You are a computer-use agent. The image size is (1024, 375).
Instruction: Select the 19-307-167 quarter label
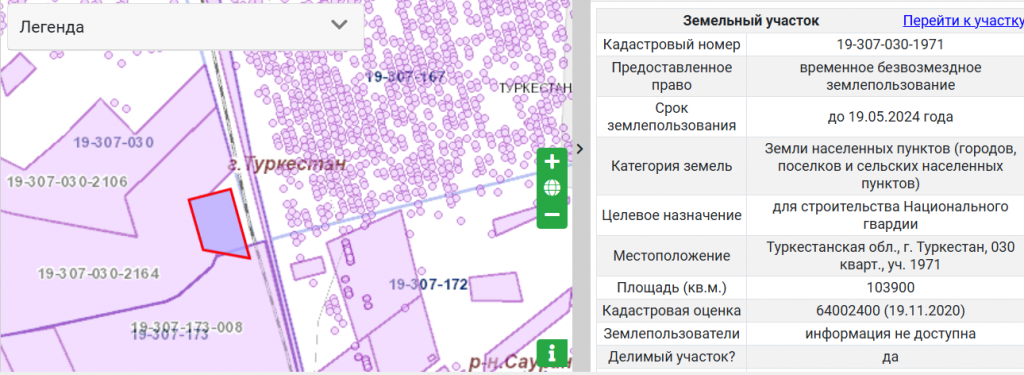[x=405, y=76]
